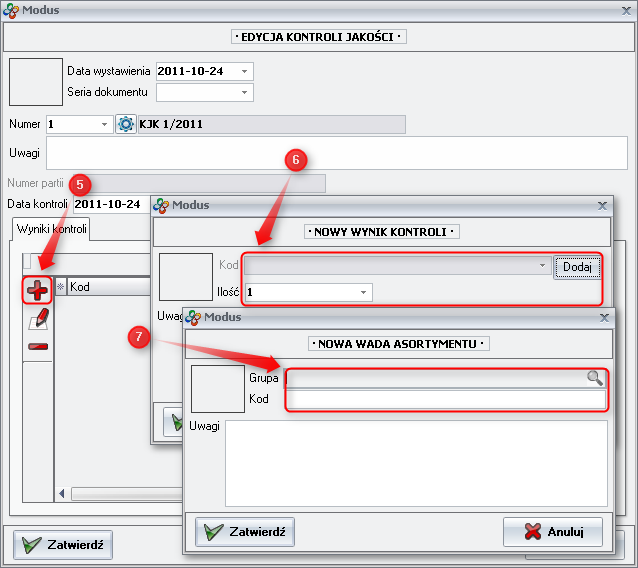Screen dimensions: 638x568
Task: Remove control result with red minus icon
Action: [x=38, y=346]
